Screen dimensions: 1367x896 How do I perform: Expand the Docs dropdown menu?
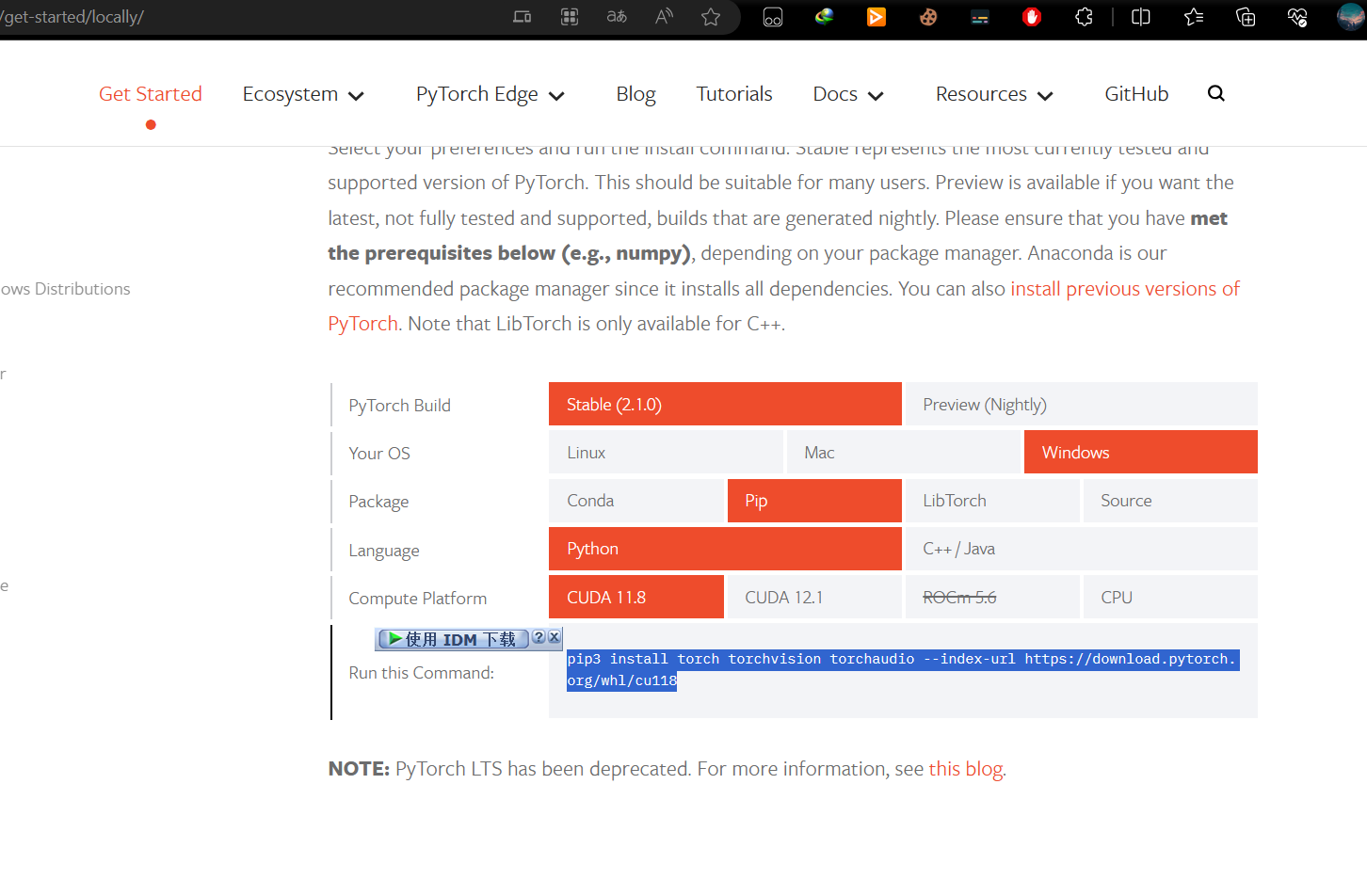848,94
